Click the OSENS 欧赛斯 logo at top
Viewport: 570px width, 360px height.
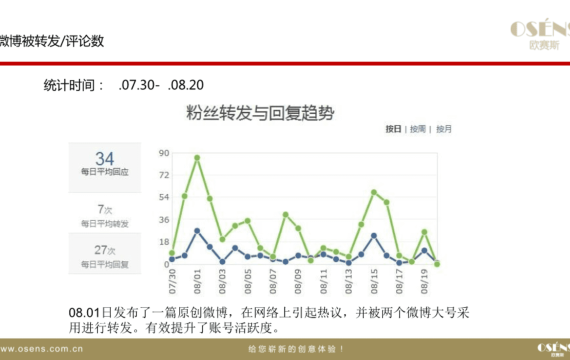(540, 35)
